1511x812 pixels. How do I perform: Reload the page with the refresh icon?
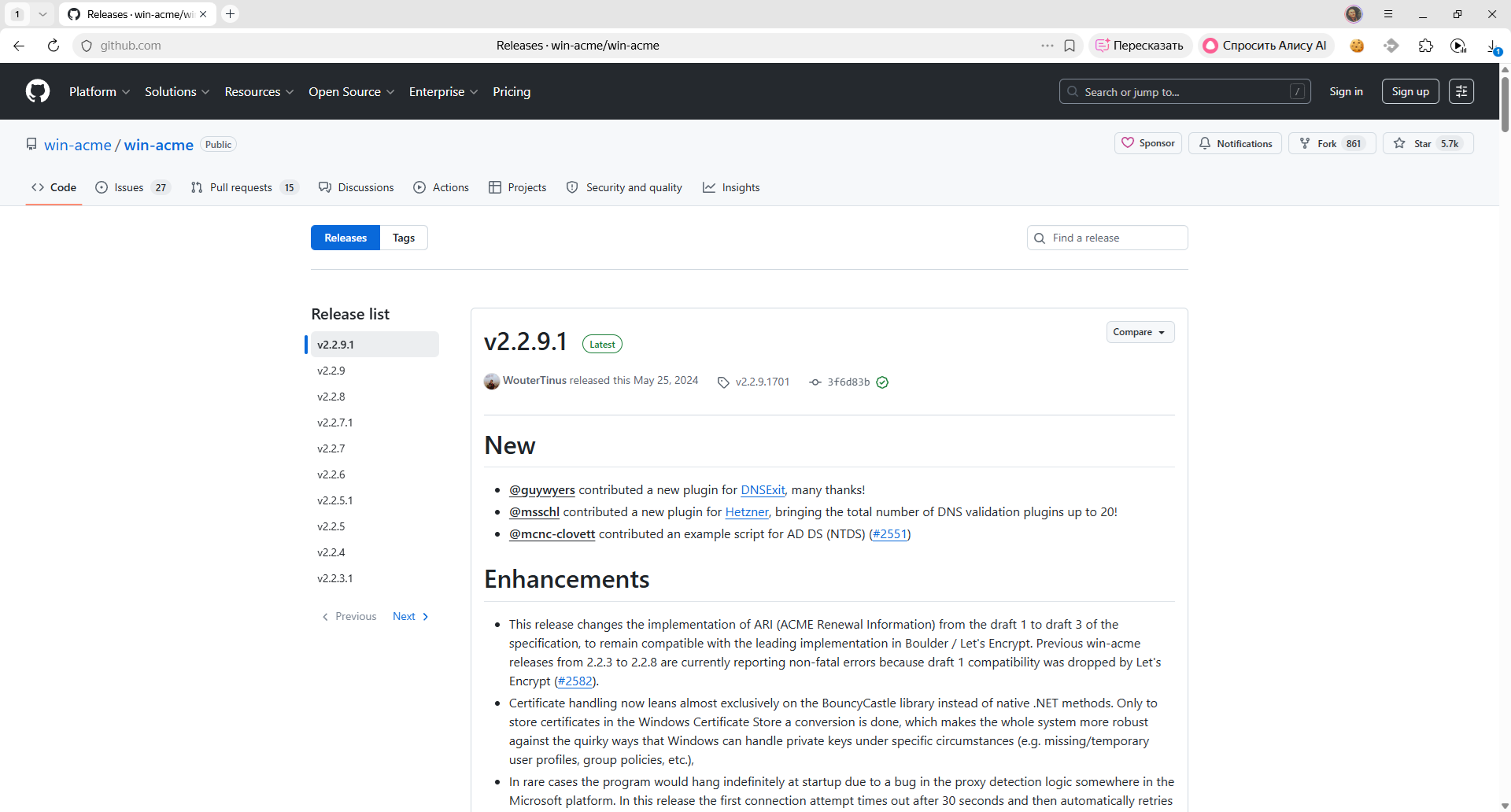point(54,46)
